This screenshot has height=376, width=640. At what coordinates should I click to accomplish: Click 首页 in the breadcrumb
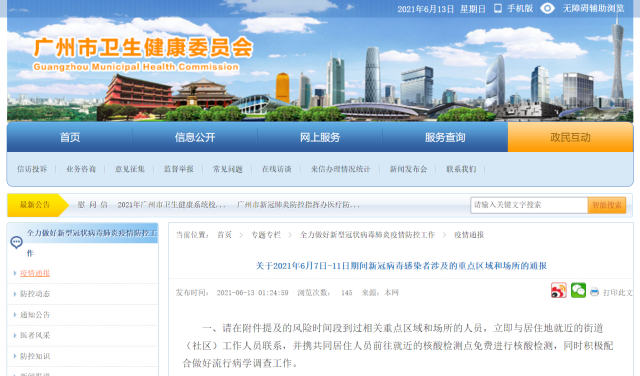click(224, 235)
